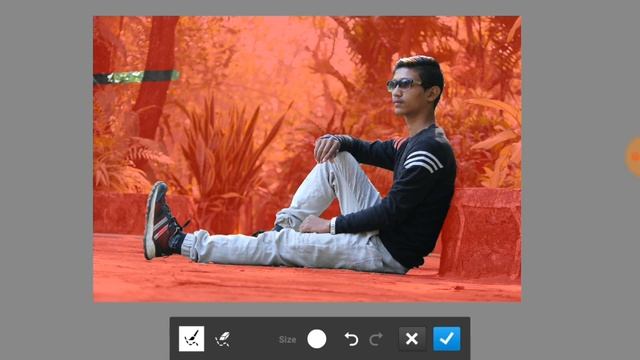The image size is (640, 360).
Task: Click the 'Size' label in toolbar
Action: coord(287,340)
